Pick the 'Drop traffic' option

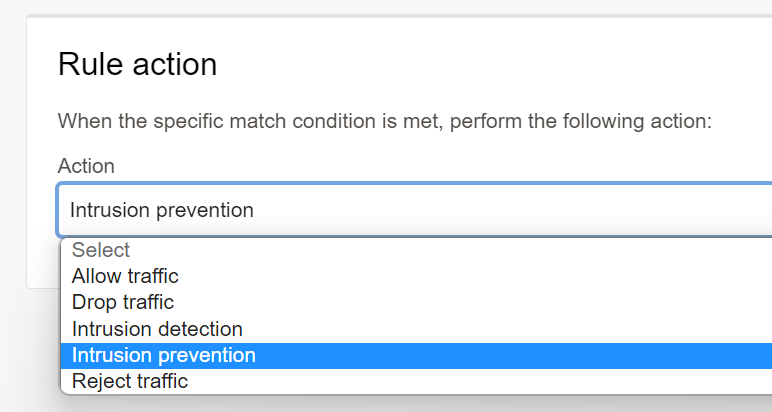(123, 302)
